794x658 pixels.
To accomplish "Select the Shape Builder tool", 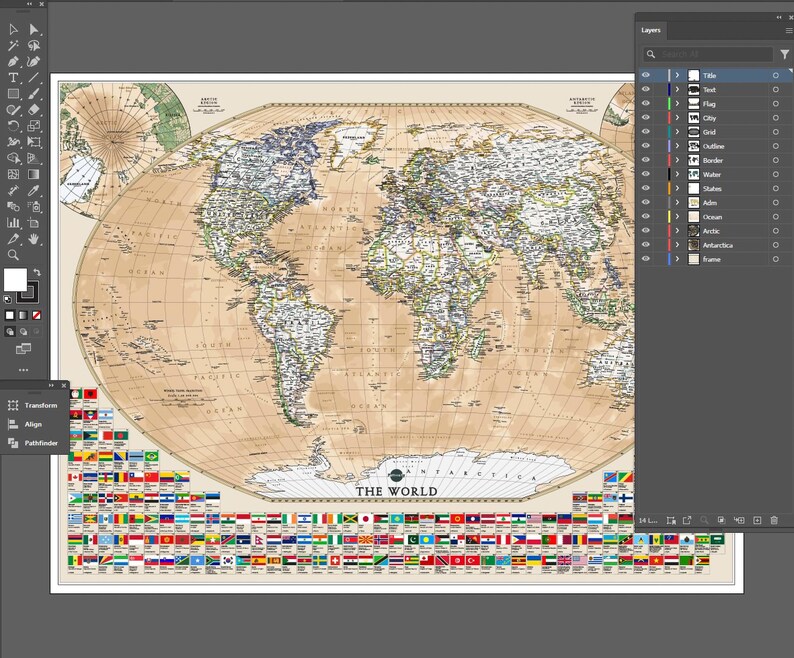I will [13, 159].
